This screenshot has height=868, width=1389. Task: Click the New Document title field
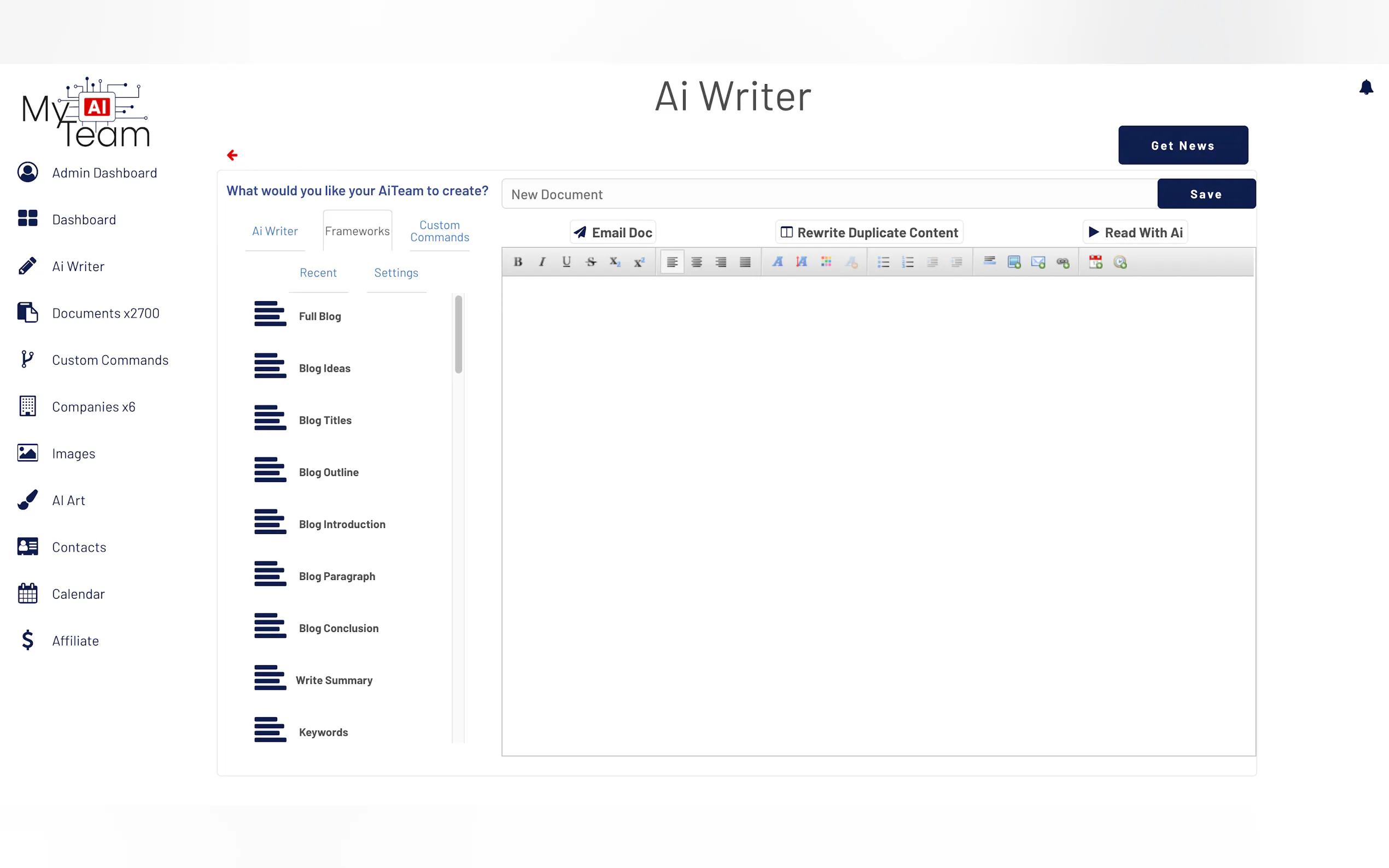click(x=828, y=194)
